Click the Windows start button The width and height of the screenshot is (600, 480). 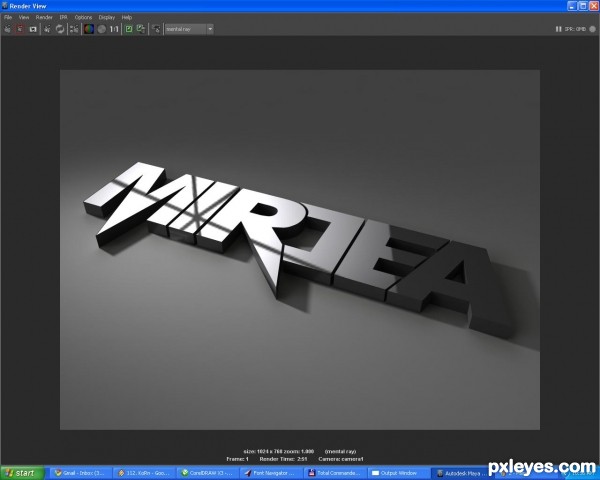[x=22, y=473]
